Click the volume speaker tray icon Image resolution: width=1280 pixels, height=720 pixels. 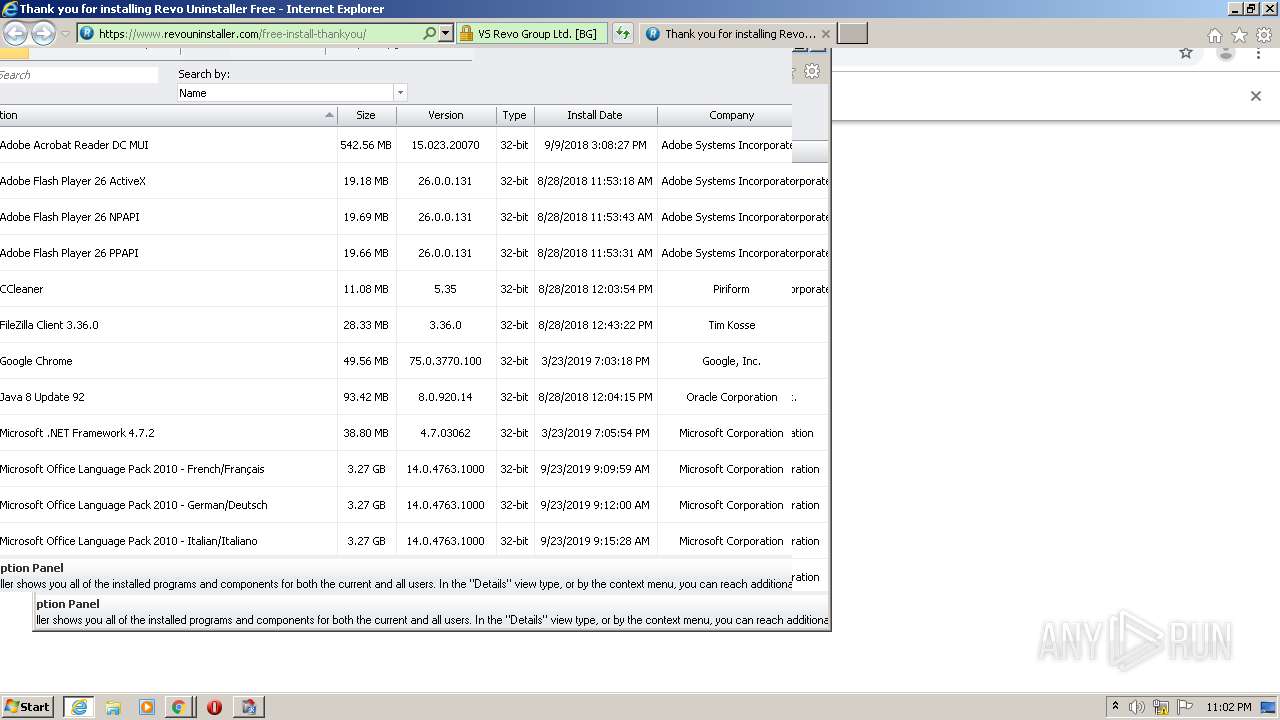1137,707
